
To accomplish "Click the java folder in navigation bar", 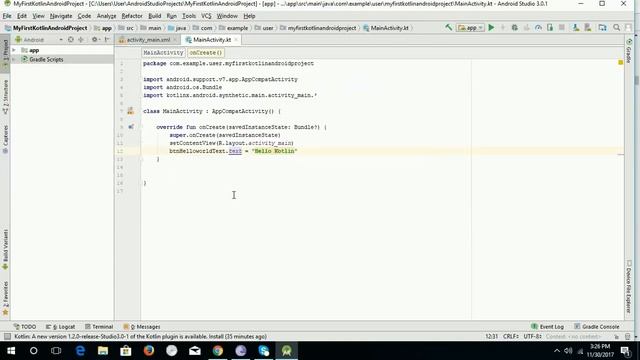I will pos(177,28).
